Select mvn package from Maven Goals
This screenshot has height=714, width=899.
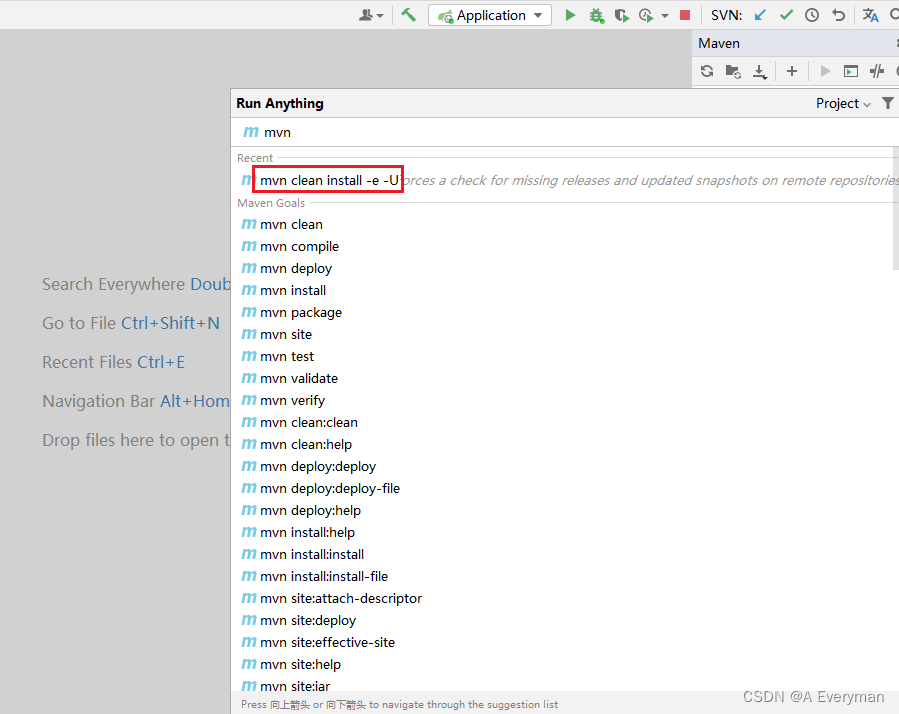[300, 312]
